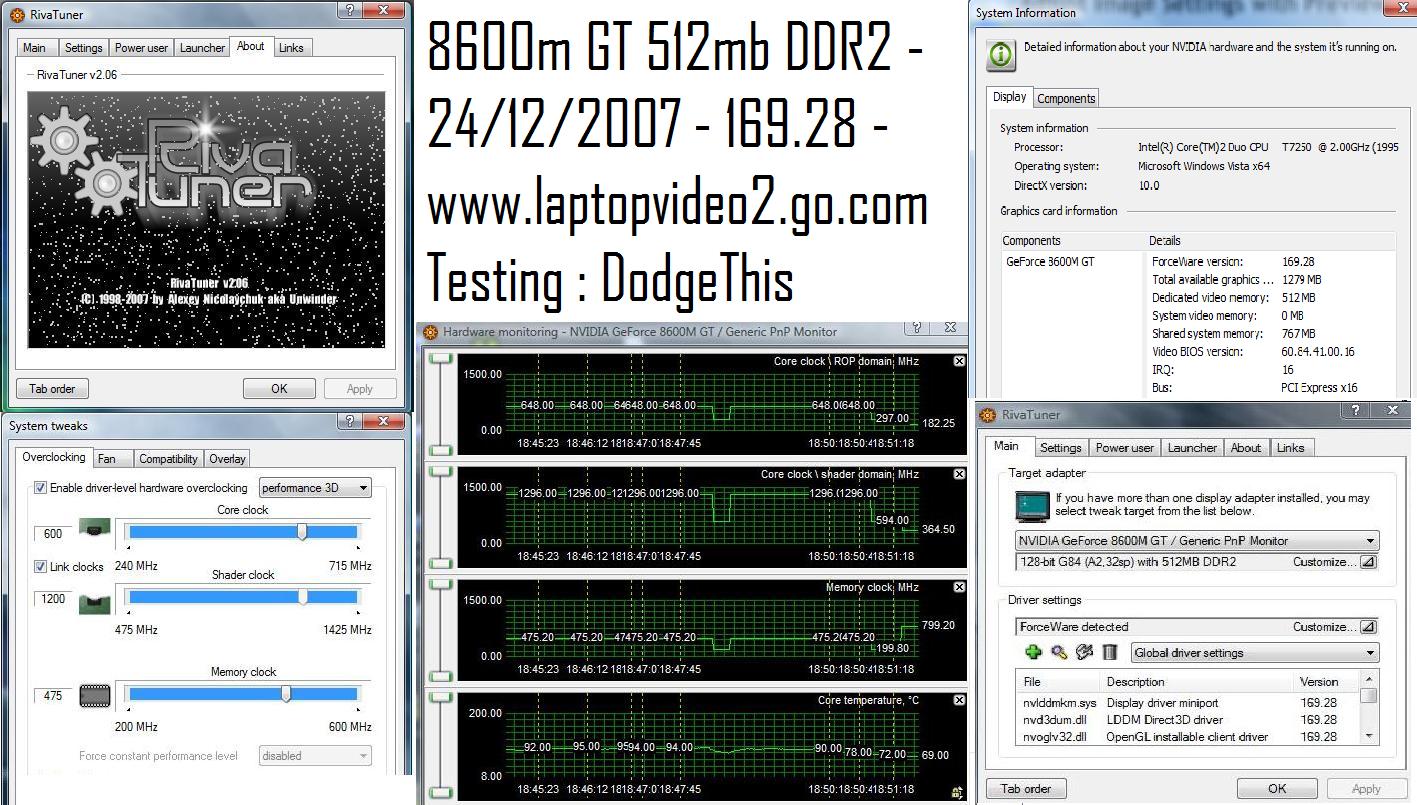Close the shader domain graph

959,474
